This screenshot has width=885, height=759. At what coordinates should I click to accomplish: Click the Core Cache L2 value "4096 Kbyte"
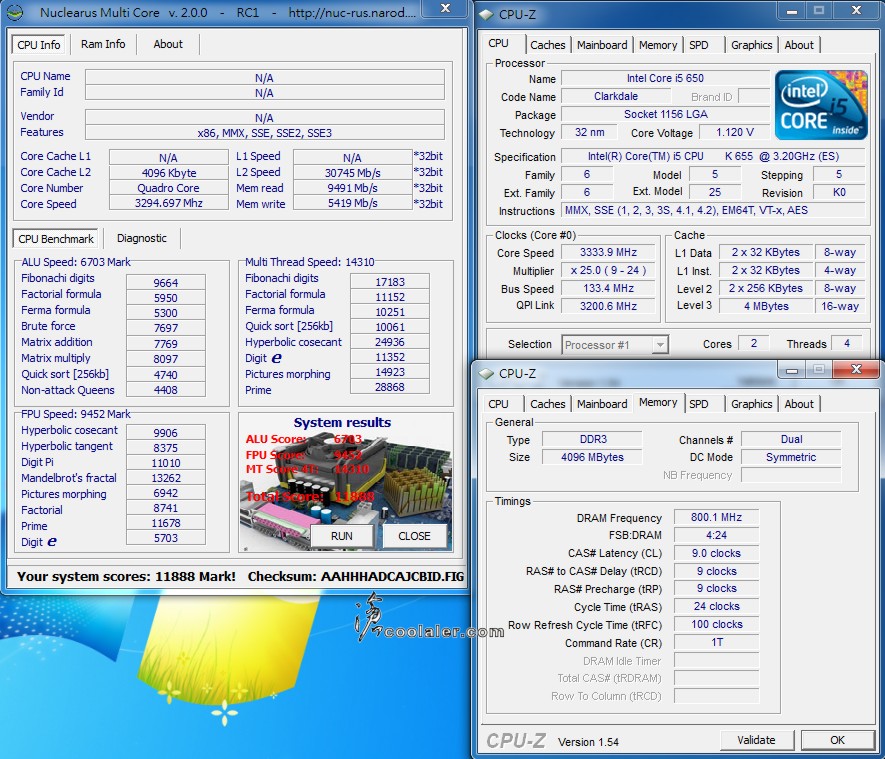tap(169, 173)
